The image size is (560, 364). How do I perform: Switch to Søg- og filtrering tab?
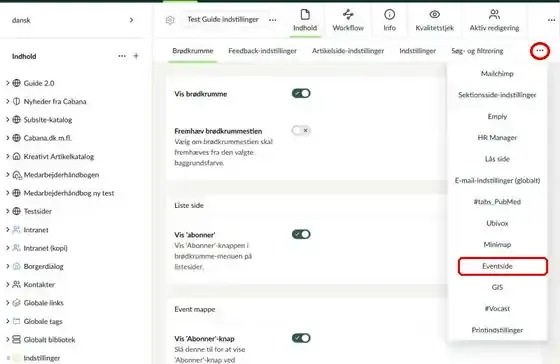click(477, 51)
